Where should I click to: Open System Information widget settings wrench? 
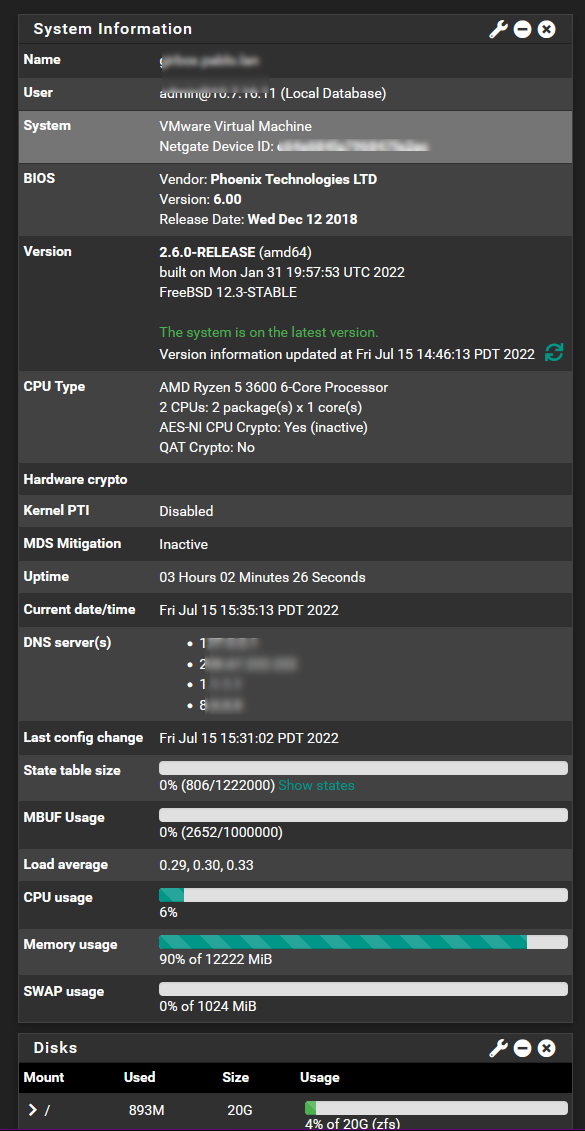pos(498,30)
